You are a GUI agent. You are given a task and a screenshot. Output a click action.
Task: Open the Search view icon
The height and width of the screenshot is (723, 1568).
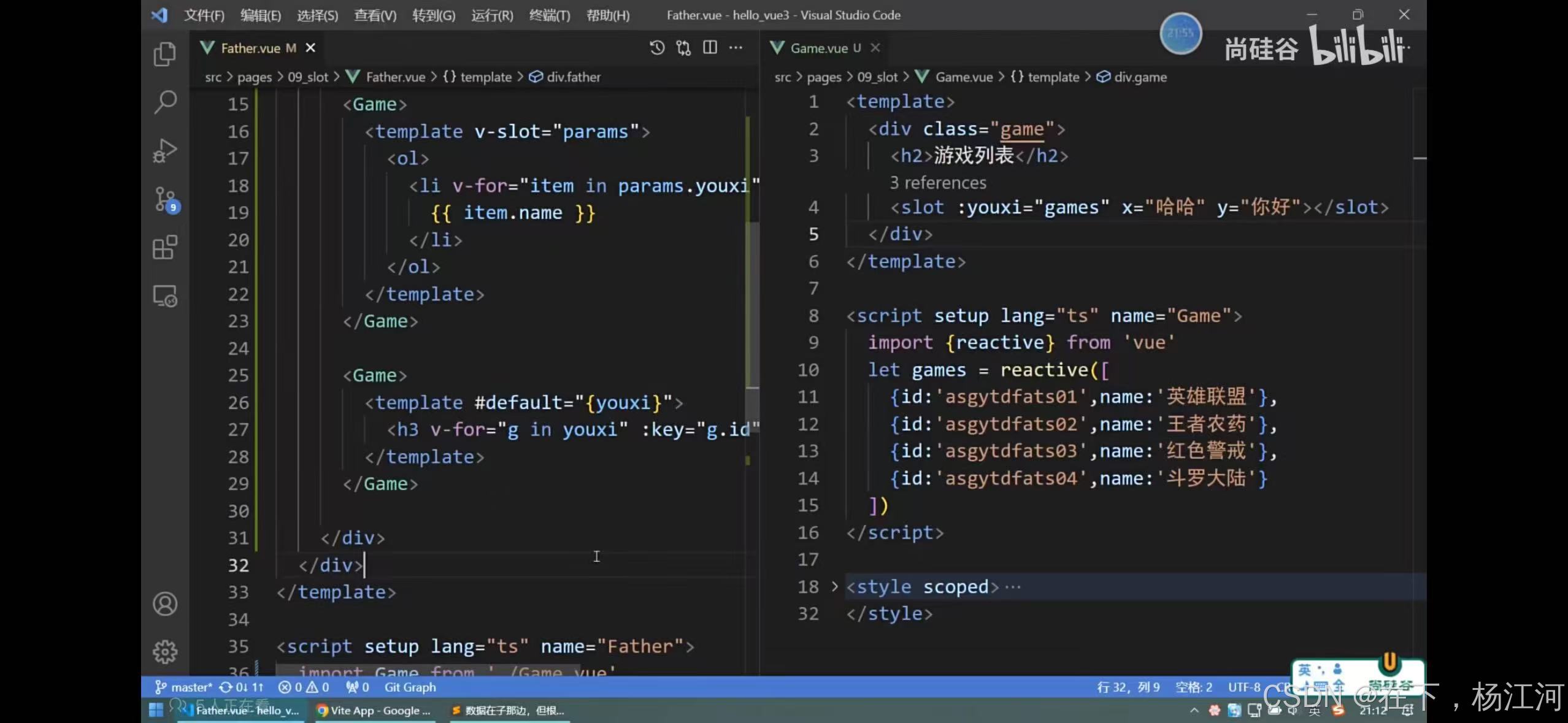click(x=164, y=102)
